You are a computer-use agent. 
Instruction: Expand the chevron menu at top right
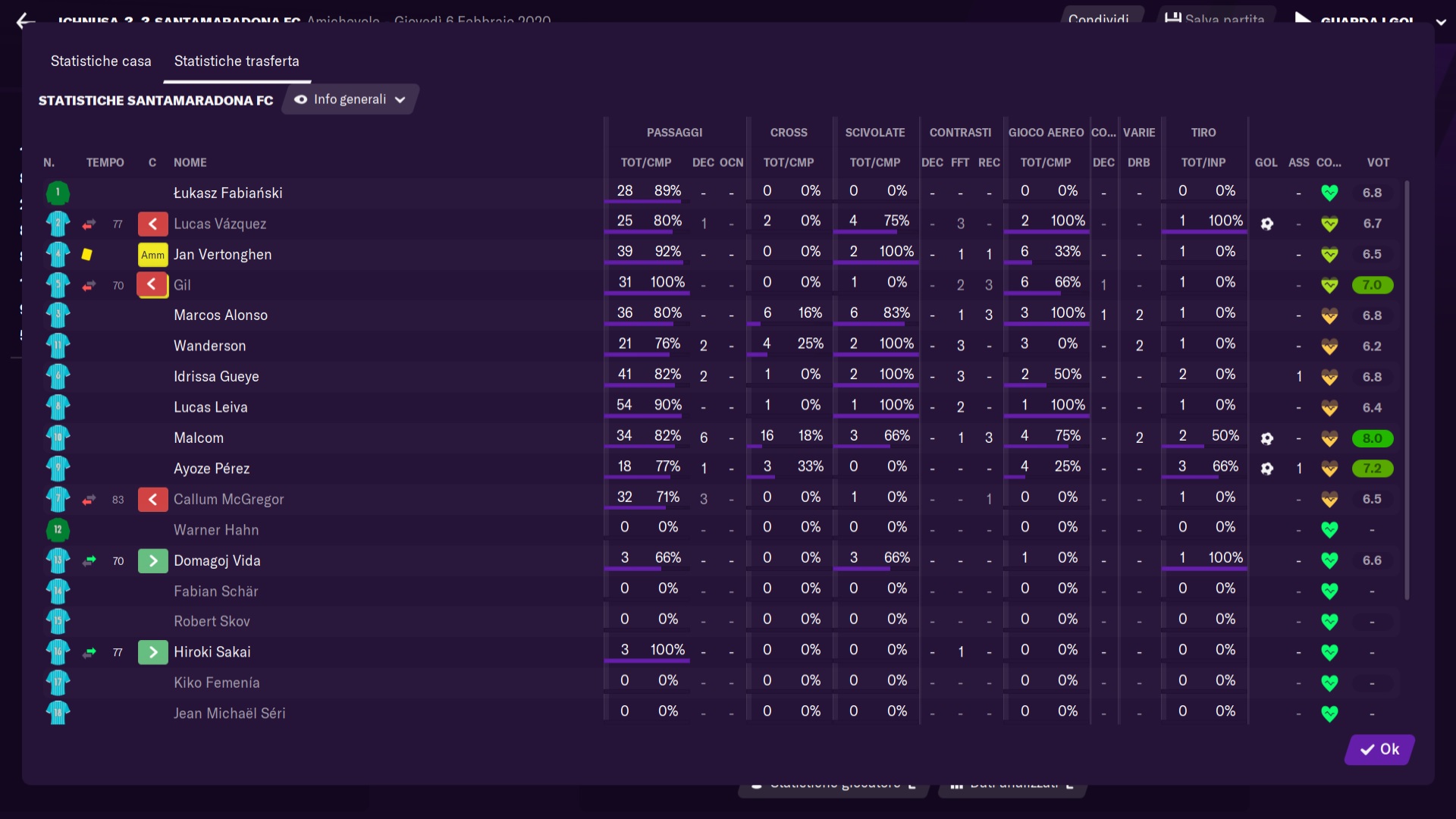tap(1440, 22)
